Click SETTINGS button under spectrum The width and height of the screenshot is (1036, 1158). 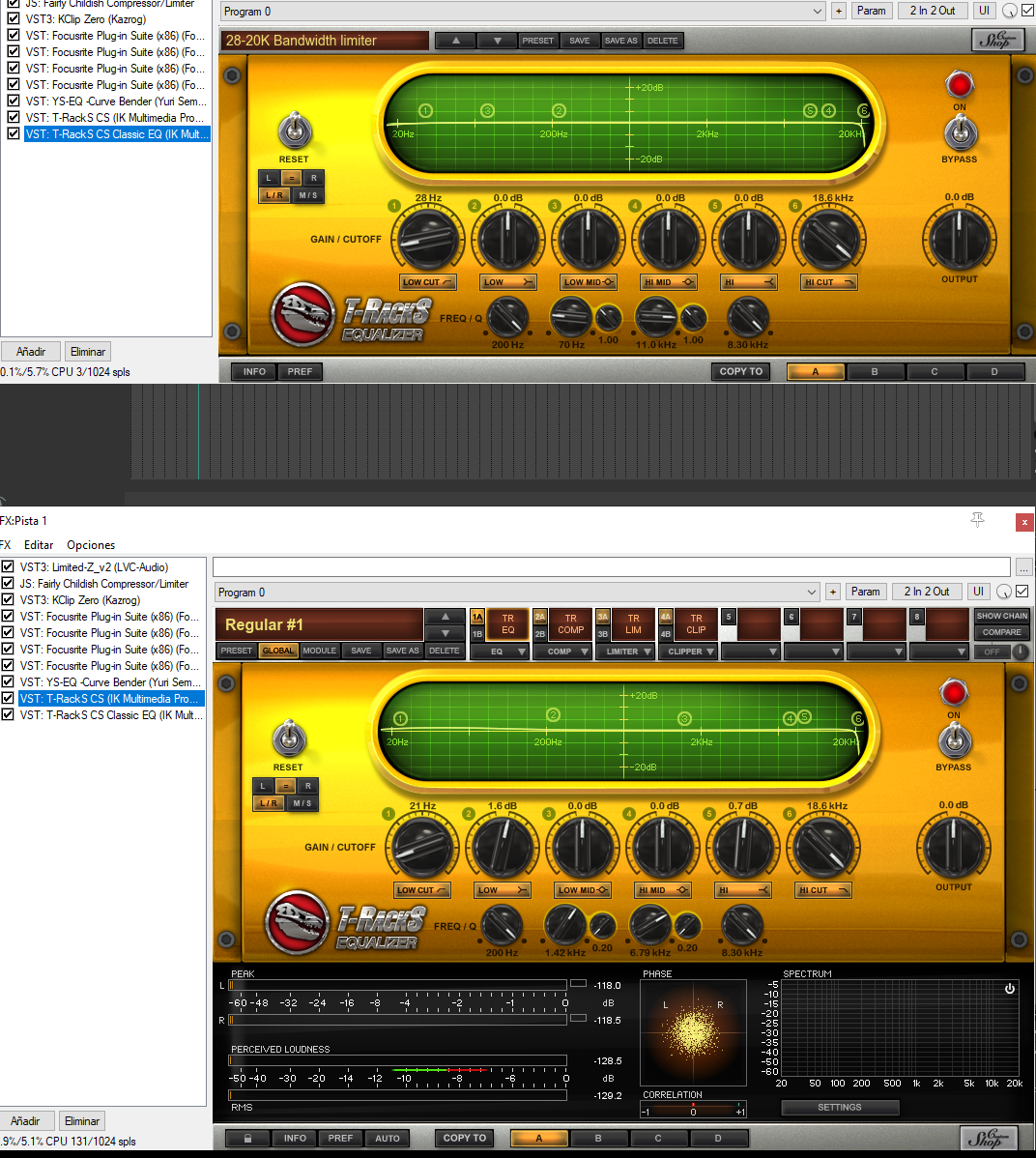pos(840,1107)
